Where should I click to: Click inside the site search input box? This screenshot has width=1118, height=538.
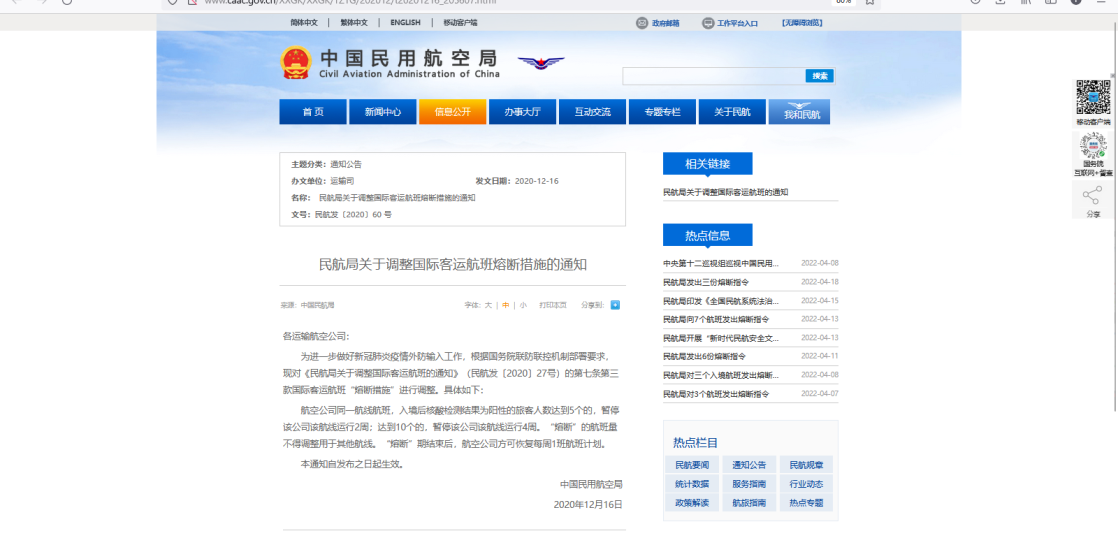coord(713,76)
